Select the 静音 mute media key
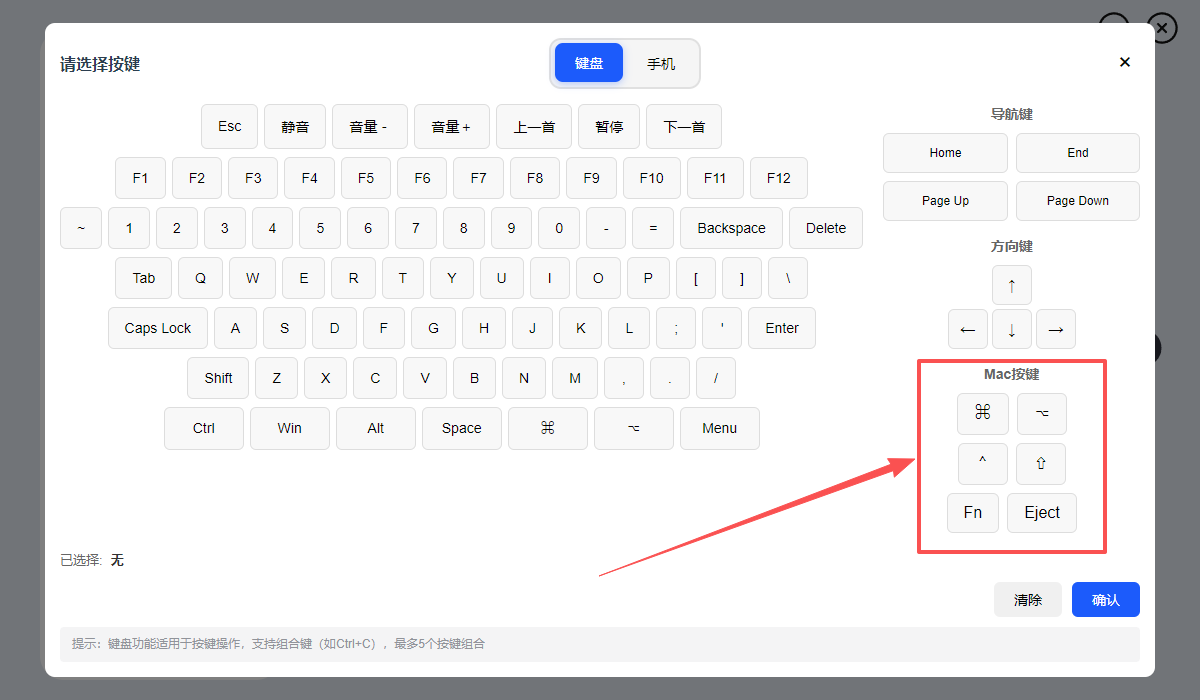 pos(295,127)
